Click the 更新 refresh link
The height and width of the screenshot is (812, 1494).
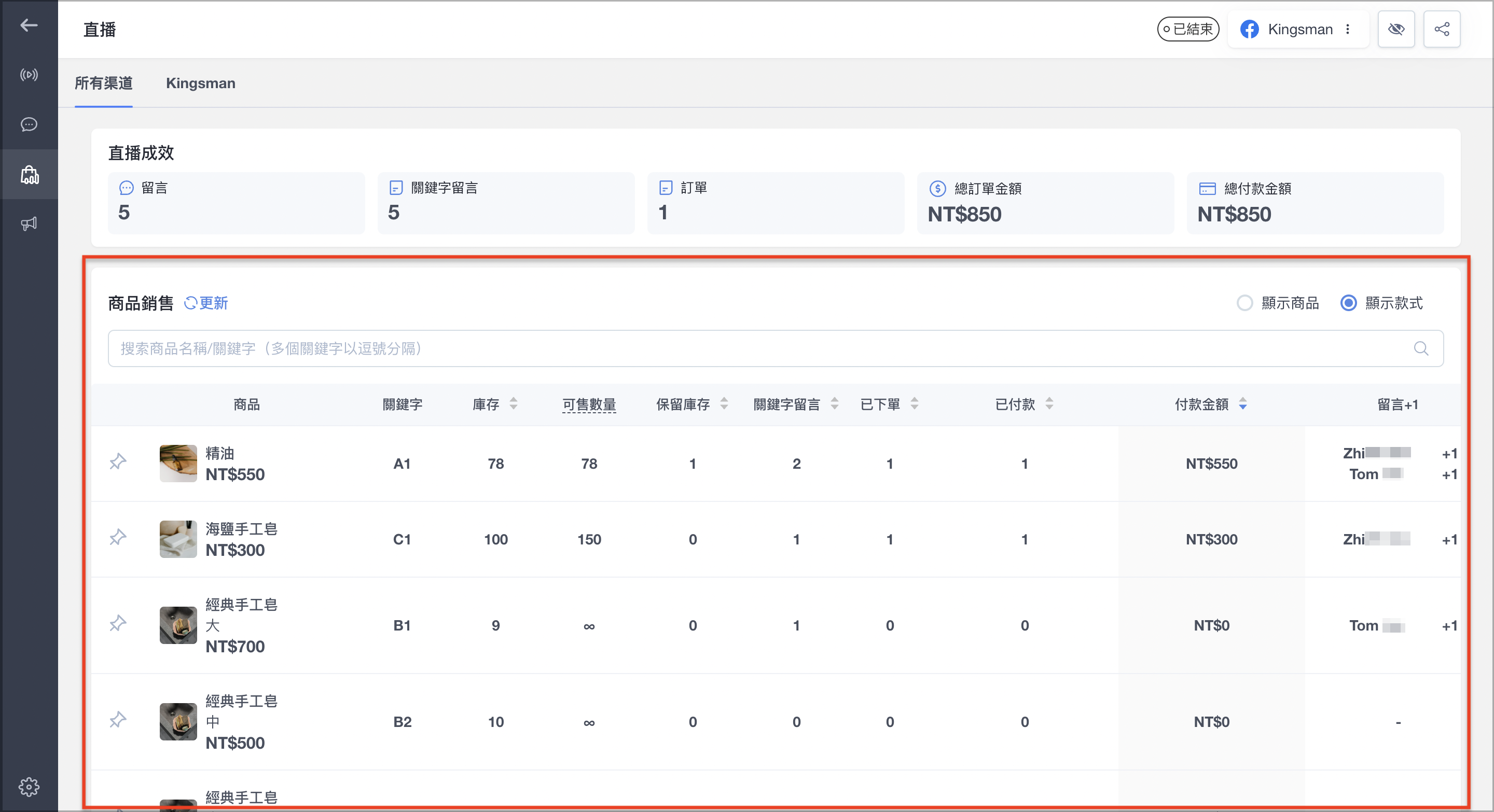tap(206, 303)
